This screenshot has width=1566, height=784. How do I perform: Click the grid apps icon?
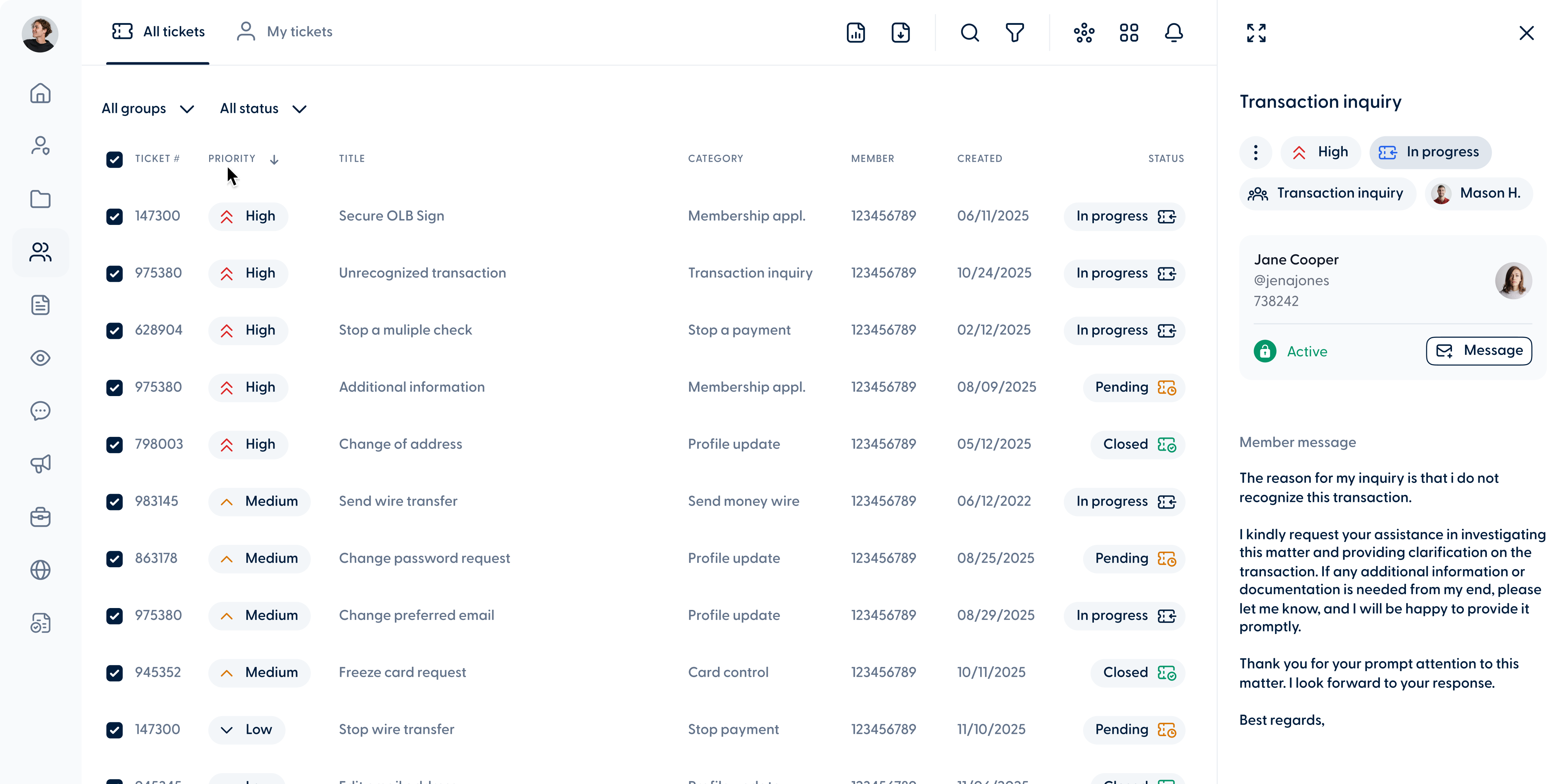point(1129,32)
